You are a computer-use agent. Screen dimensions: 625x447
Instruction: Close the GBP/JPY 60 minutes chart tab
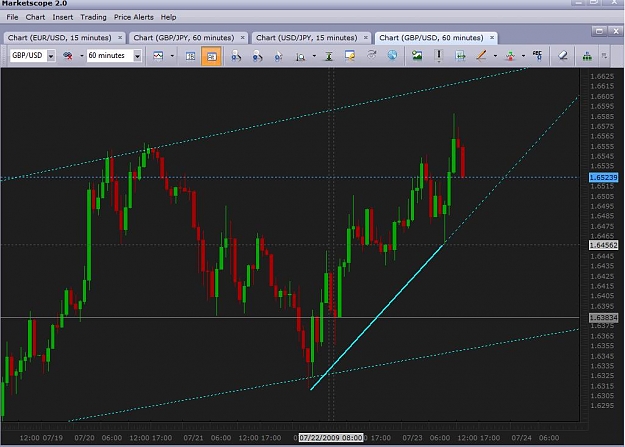[242, 37]
